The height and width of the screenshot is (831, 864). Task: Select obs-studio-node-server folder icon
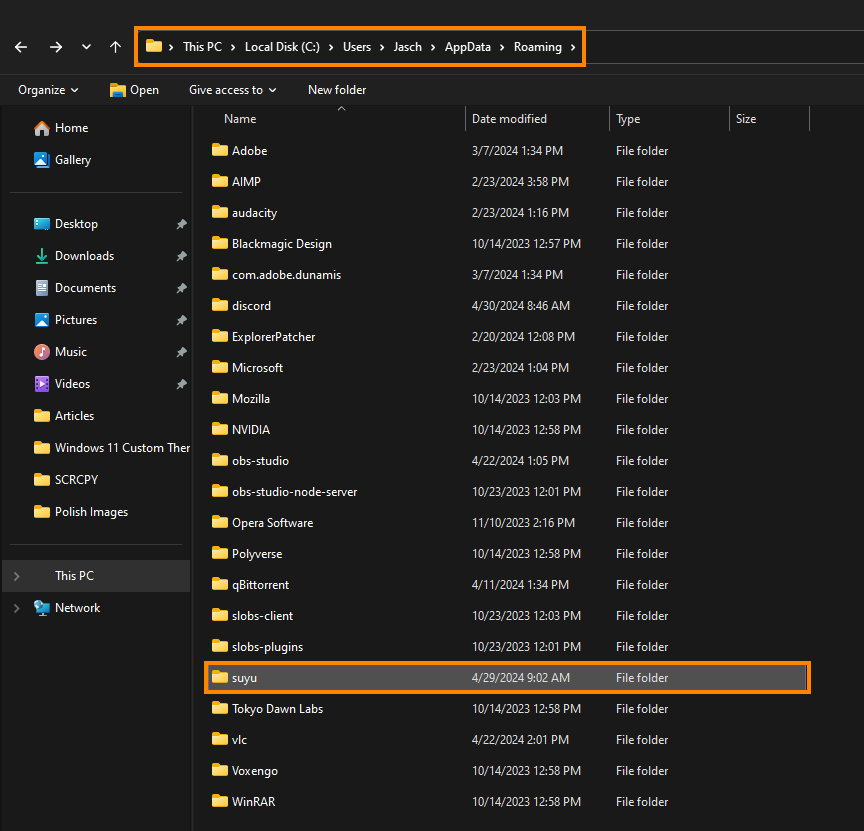tap(220, 491)
